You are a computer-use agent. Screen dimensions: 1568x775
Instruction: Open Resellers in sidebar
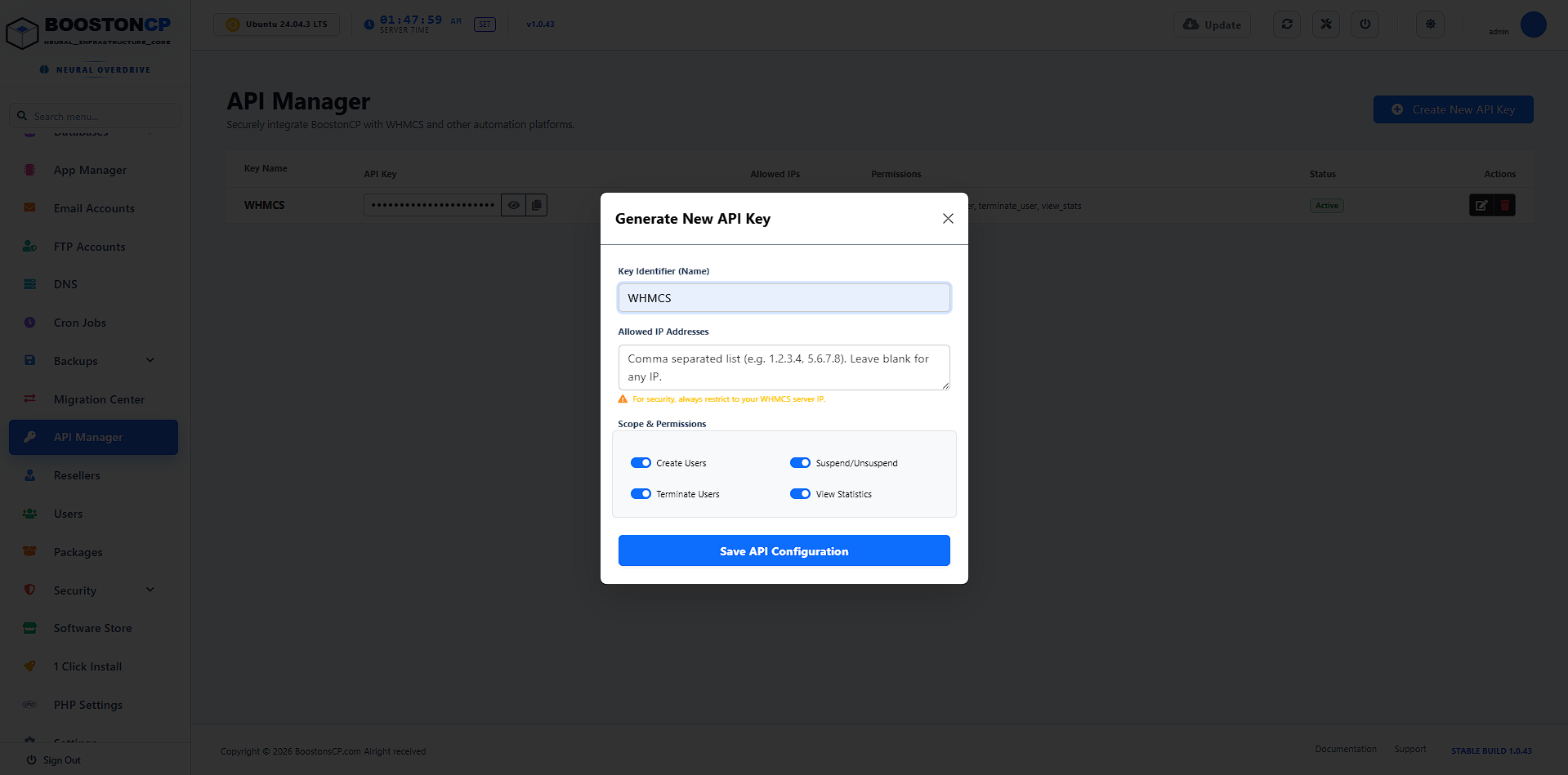pyautogui.click(x=77, y=475)
